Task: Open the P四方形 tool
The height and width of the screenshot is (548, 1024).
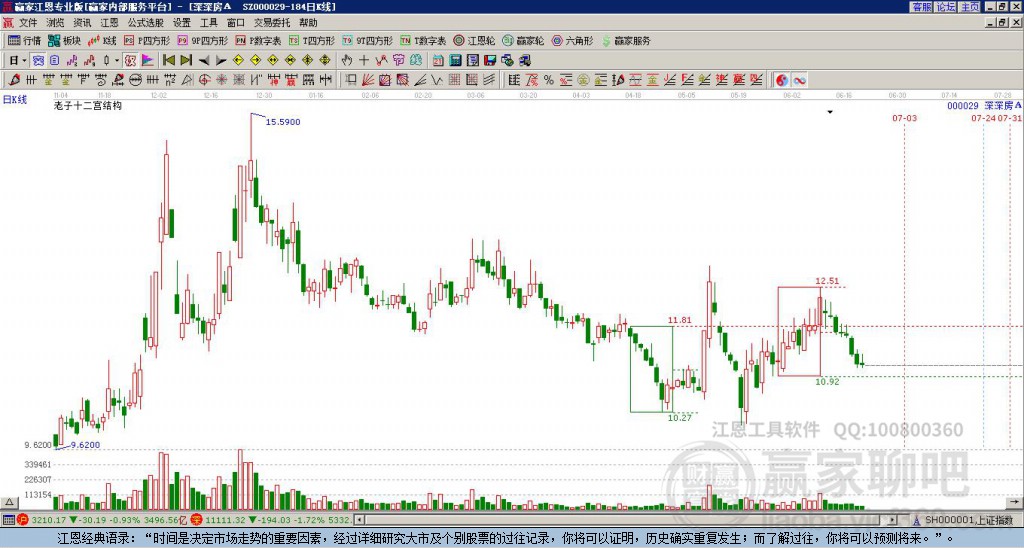Action: click(147, 40)
